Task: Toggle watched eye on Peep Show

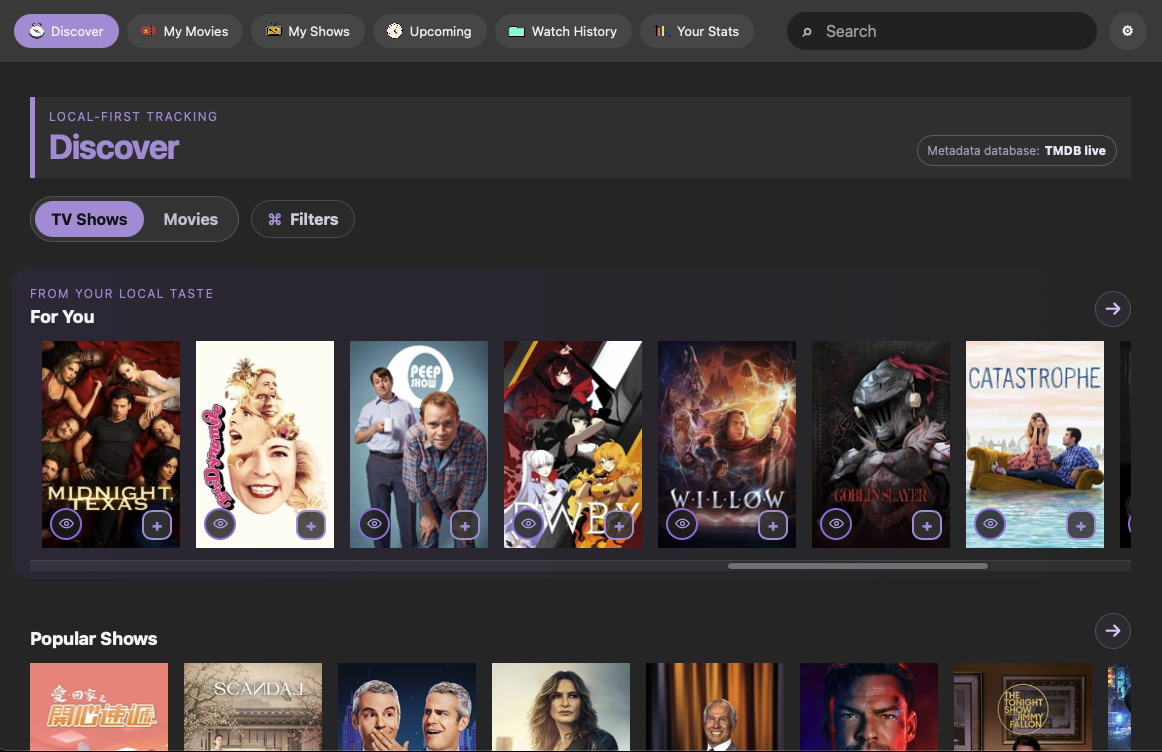Action: tap(374, 524)
